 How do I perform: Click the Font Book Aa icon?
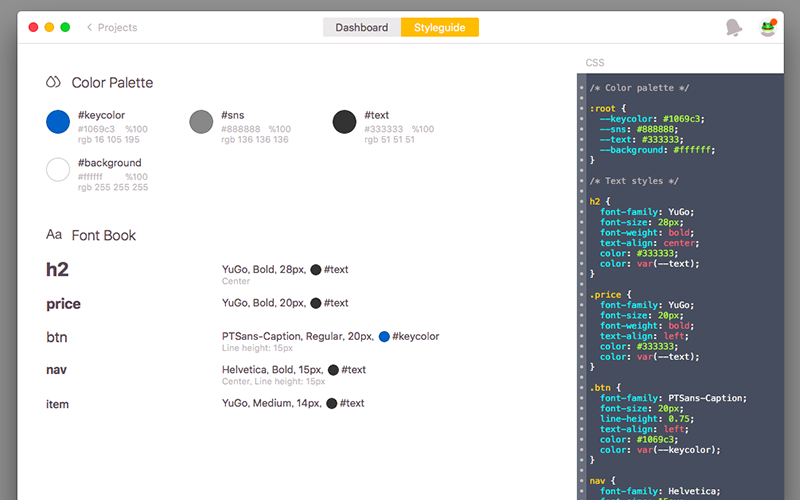click(x=54, y=235)
